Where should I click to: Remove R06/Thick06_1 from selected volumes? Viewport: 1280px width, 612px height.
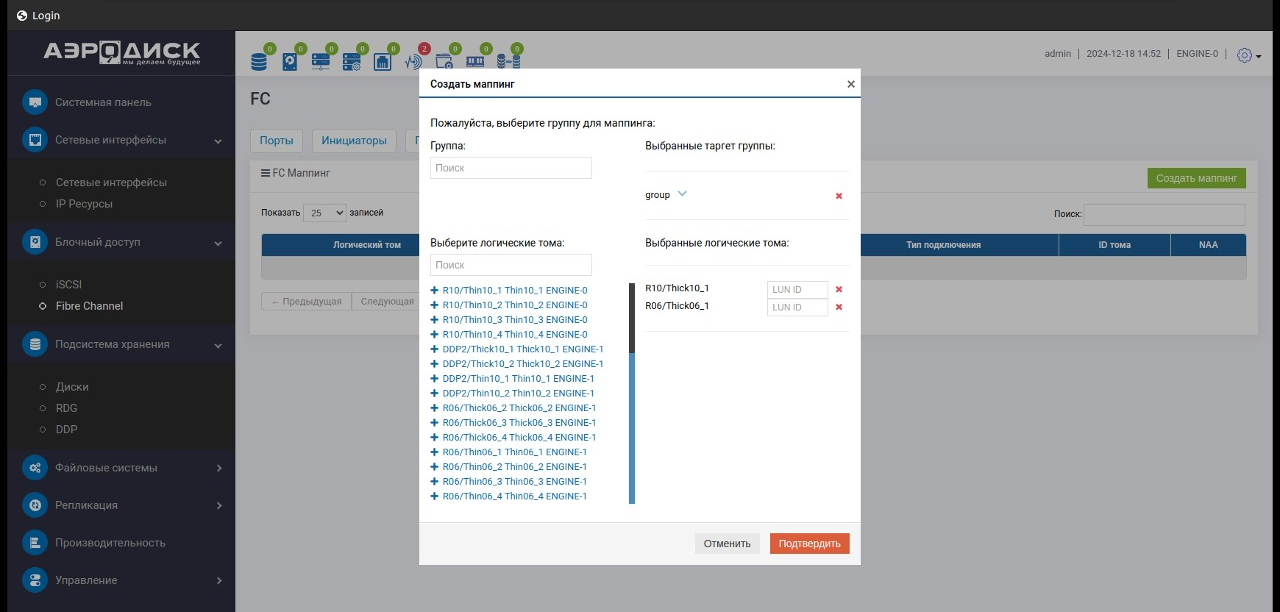839,307
